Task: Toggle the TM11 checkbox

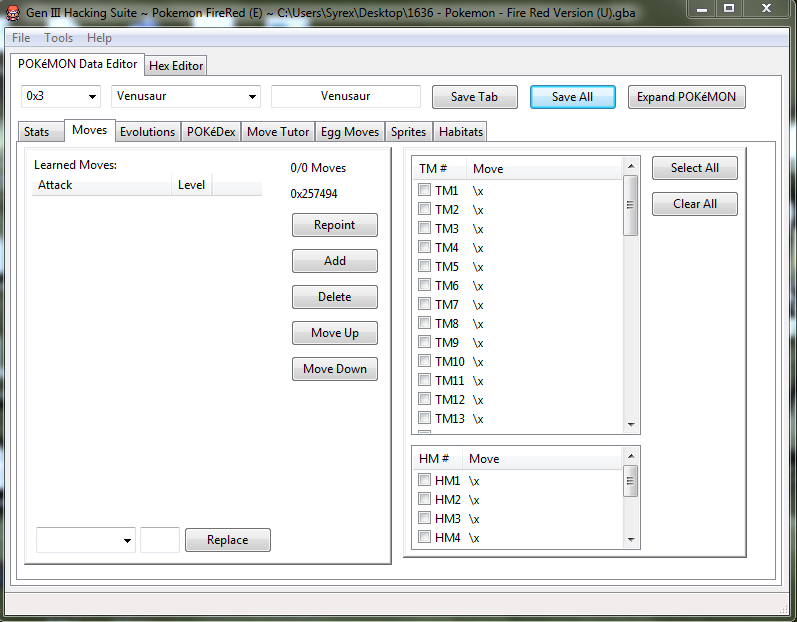Action: (x=424, y=380)
